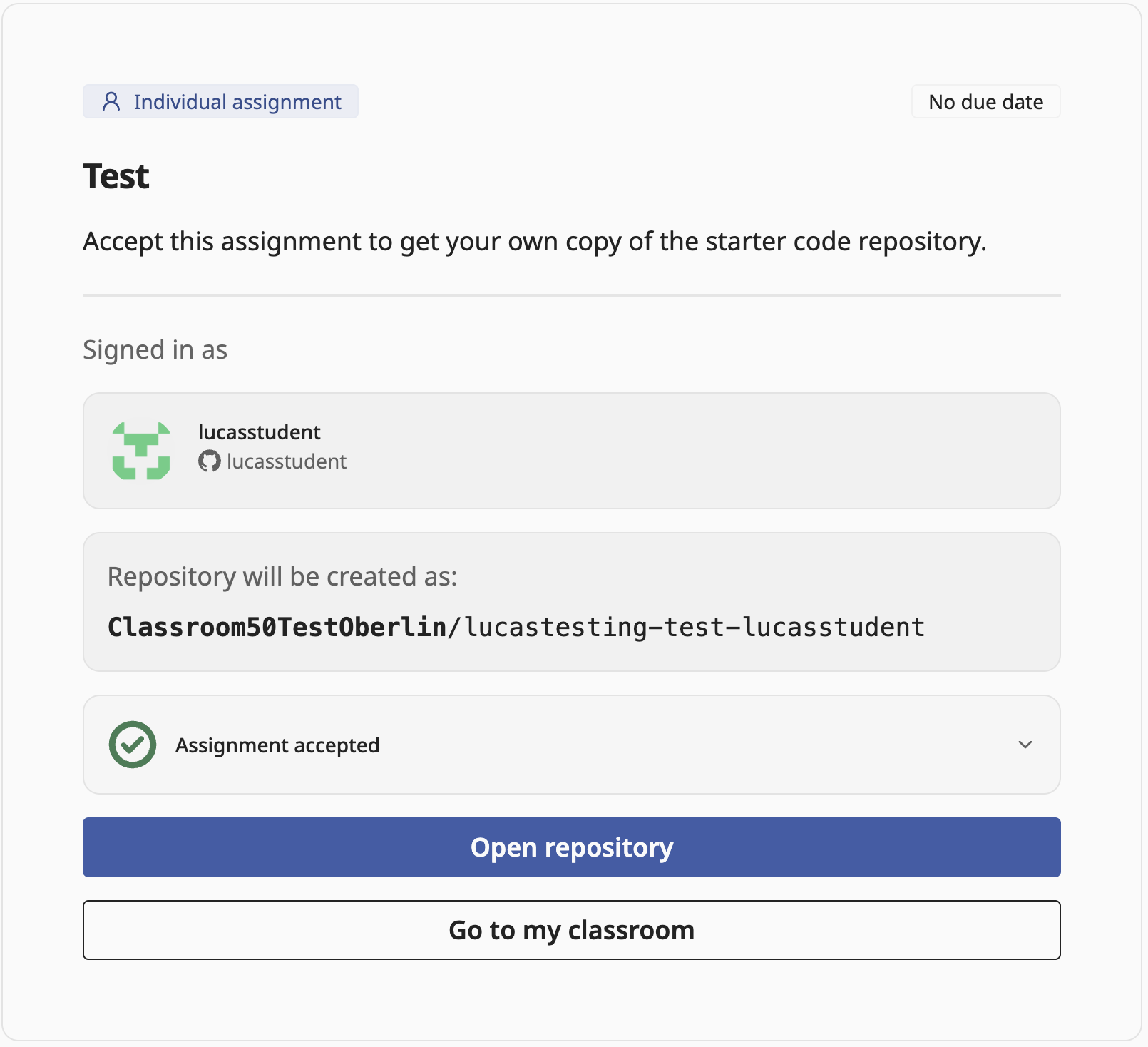This screenshot has height=1047, width=1148.
Task: Click the signed-in account card
Action: click(572, 451)
